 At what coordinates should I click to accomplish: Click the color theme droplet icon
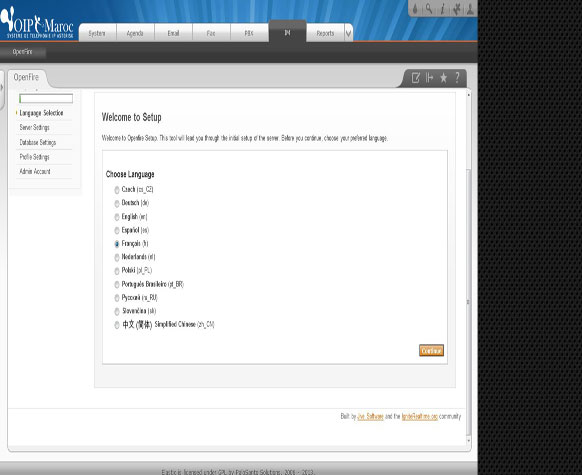(415, 9)
